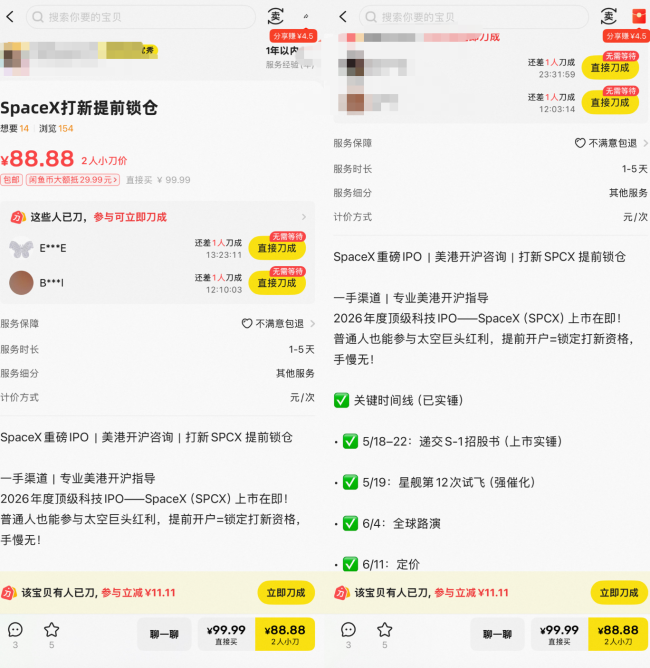The width and height of the screenshot is (650, 668).
Task: Open comments bubble icon on right screen
Action: click(348, 630)
